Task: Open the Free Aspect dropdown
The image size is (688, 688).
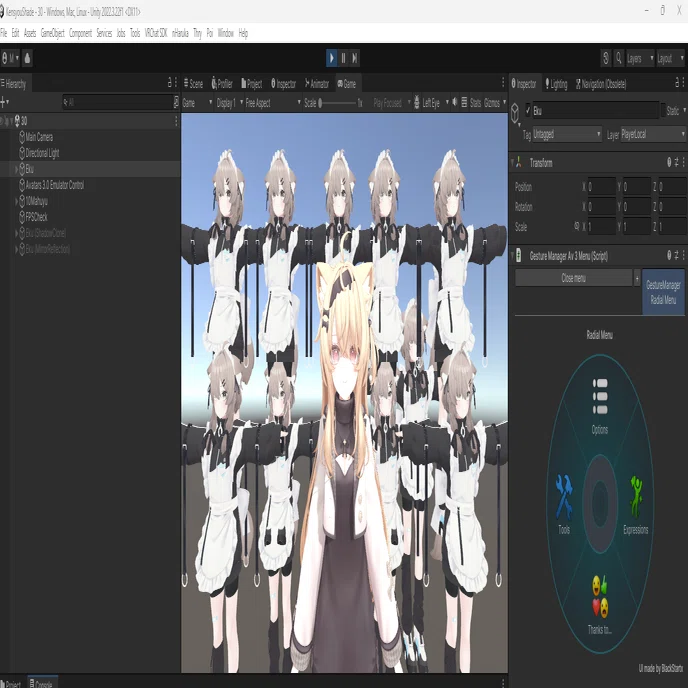Action: point(273,103)
